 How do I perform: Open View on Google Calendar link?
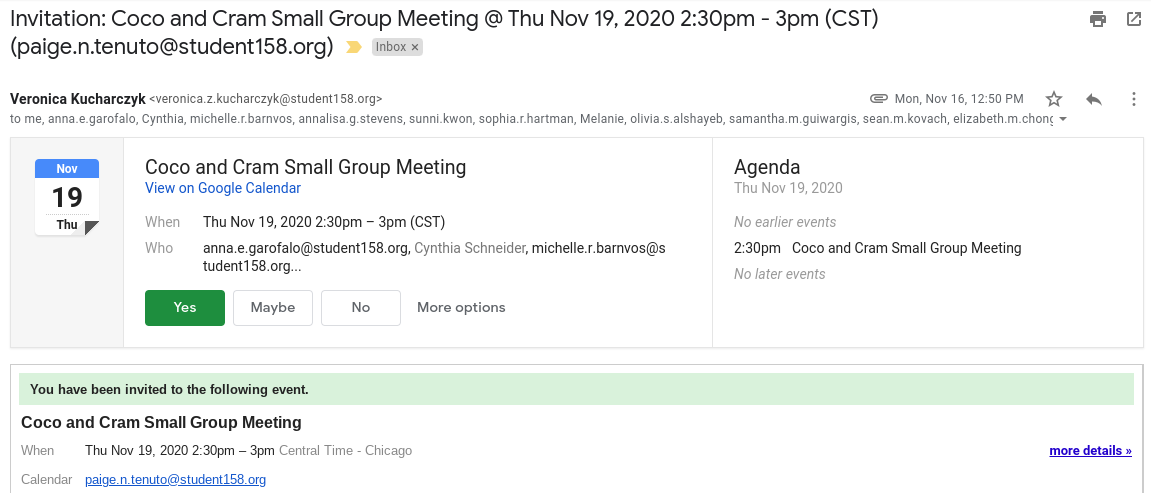(223, 188)
